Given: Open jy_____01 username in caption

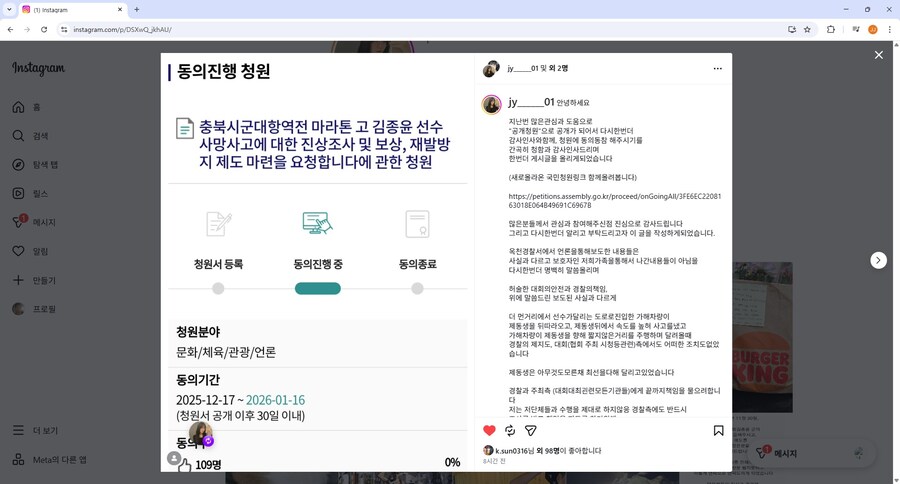Looking at the screenshot, I should tap(531, 102).
